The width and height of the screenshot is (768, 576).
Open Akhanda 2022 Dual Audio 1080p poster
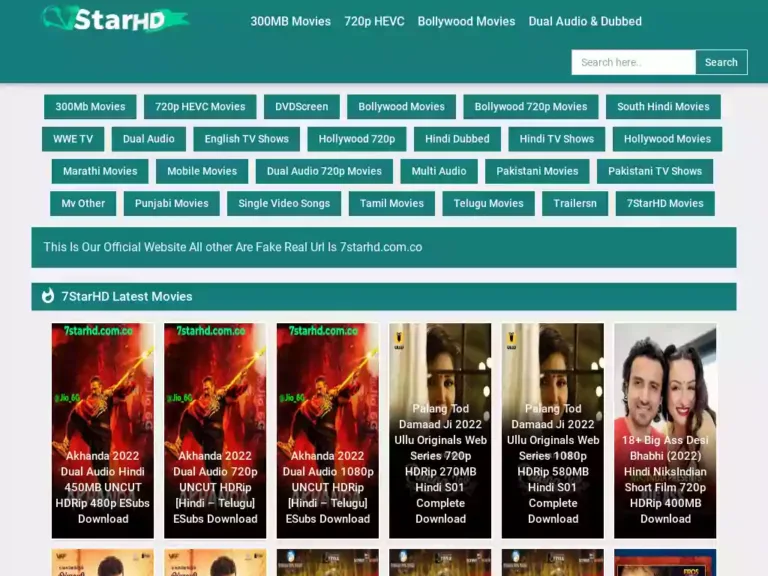click(328, 431)
